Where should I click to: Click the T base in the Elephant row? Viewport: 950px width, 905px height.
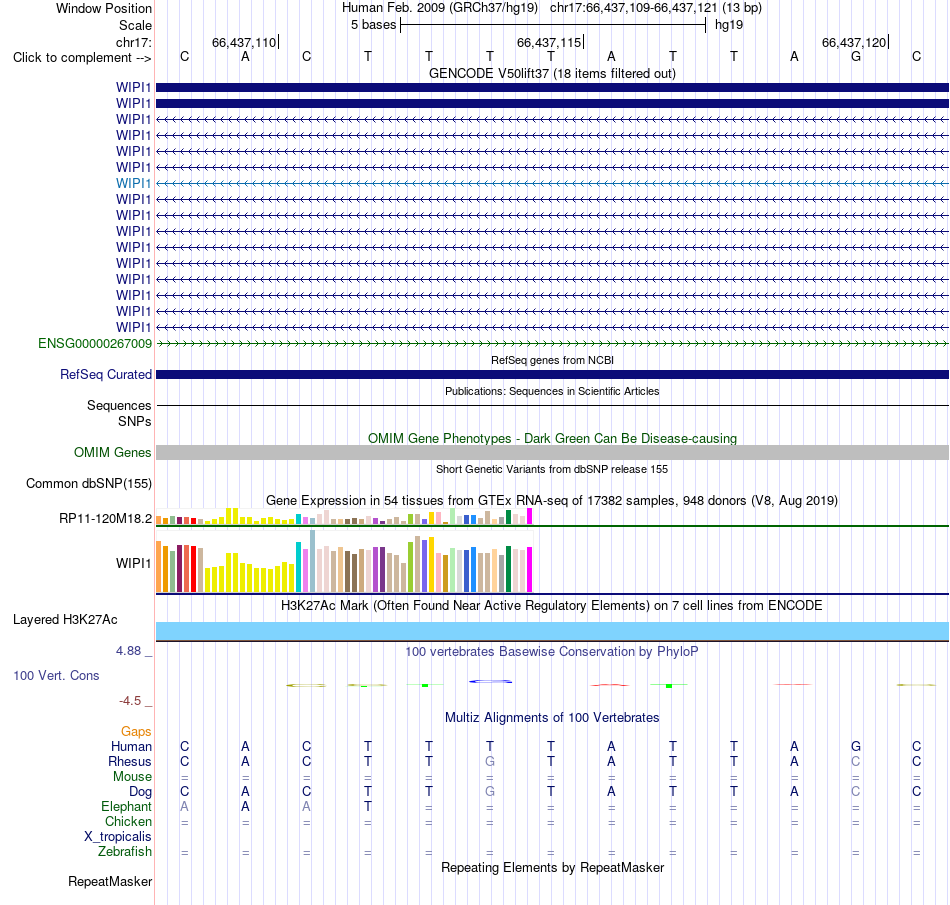368,806
